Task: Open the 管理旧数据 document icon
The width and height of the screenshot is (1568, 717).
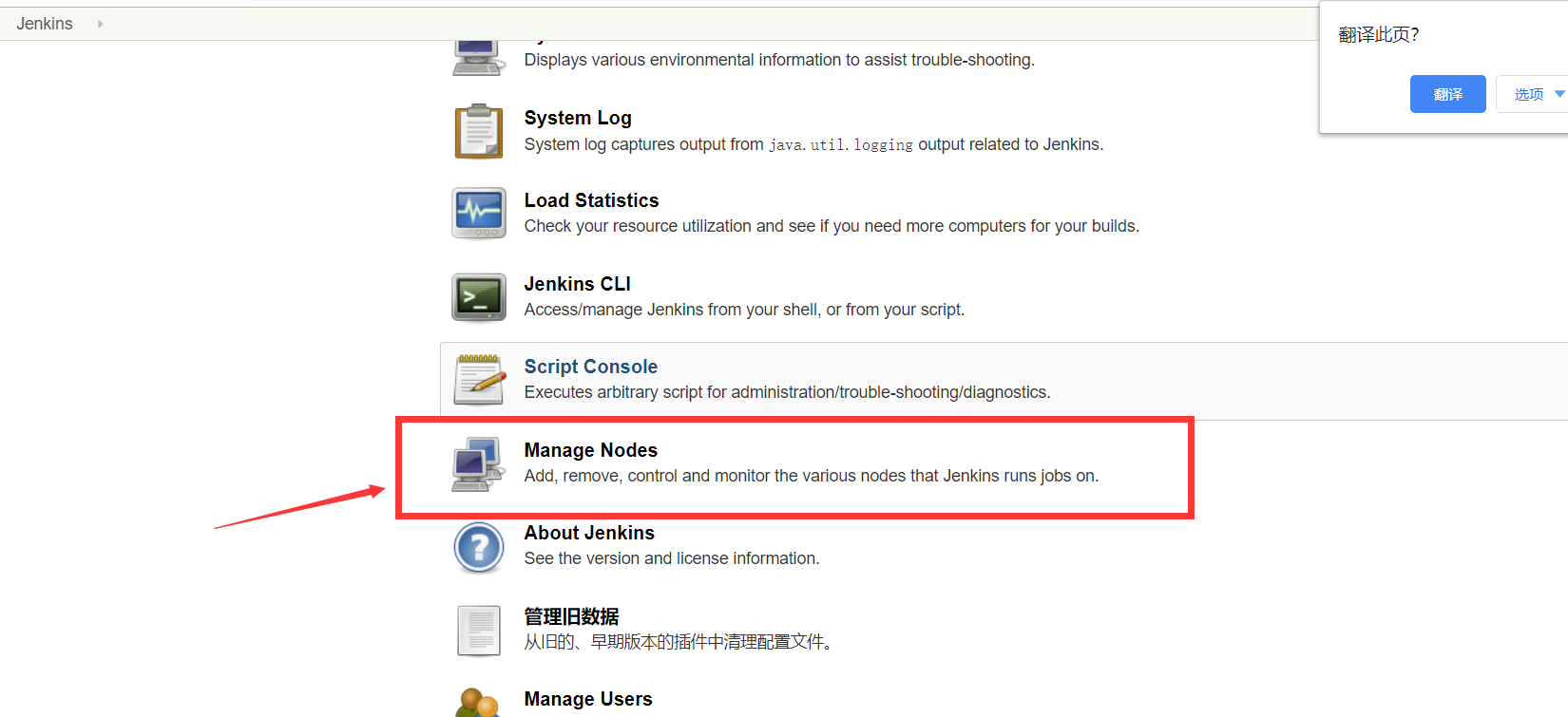Action: (x=478, y=631)
